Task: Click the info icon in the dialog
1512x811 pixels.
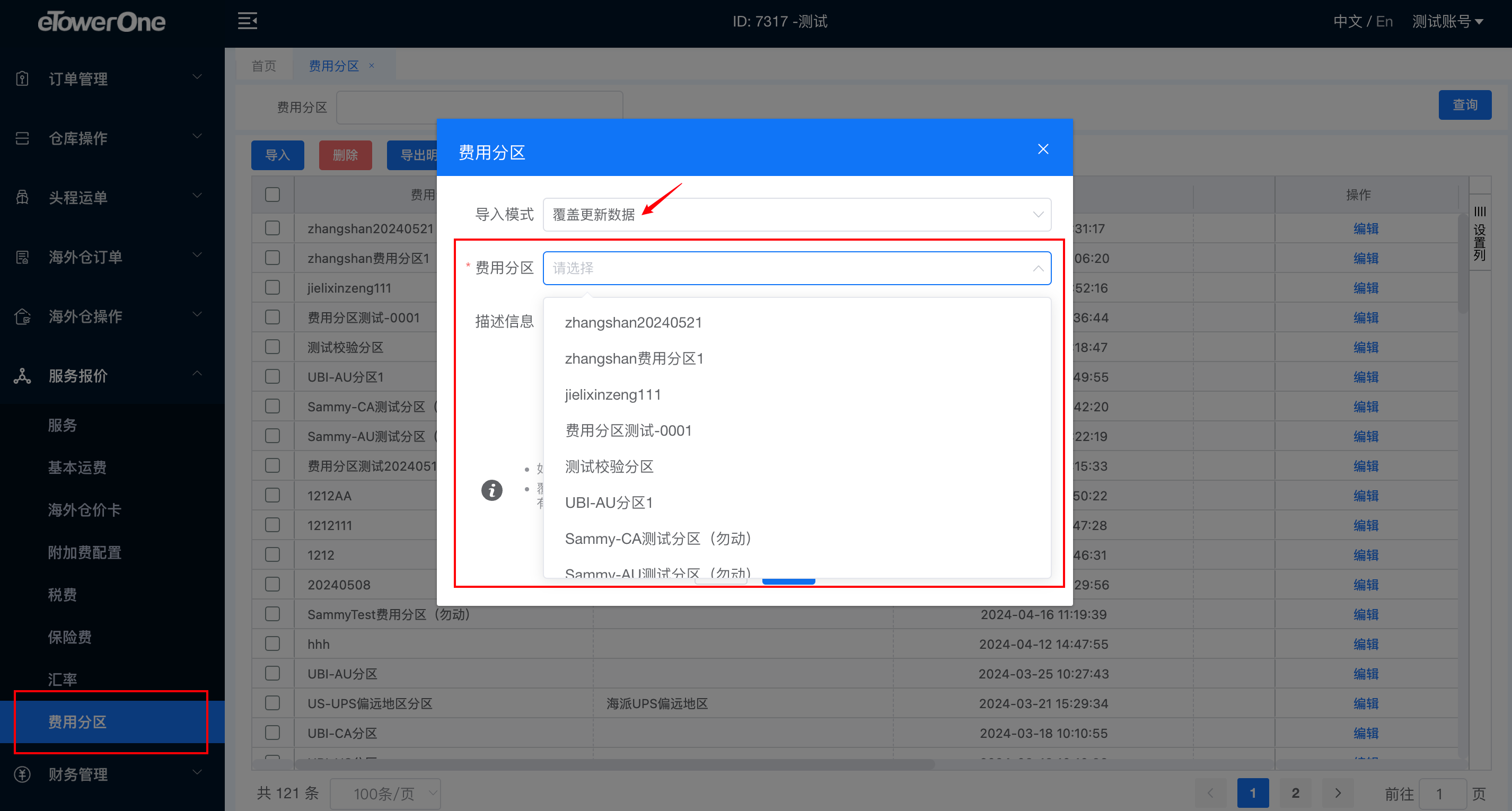Action: click(492, 490)
